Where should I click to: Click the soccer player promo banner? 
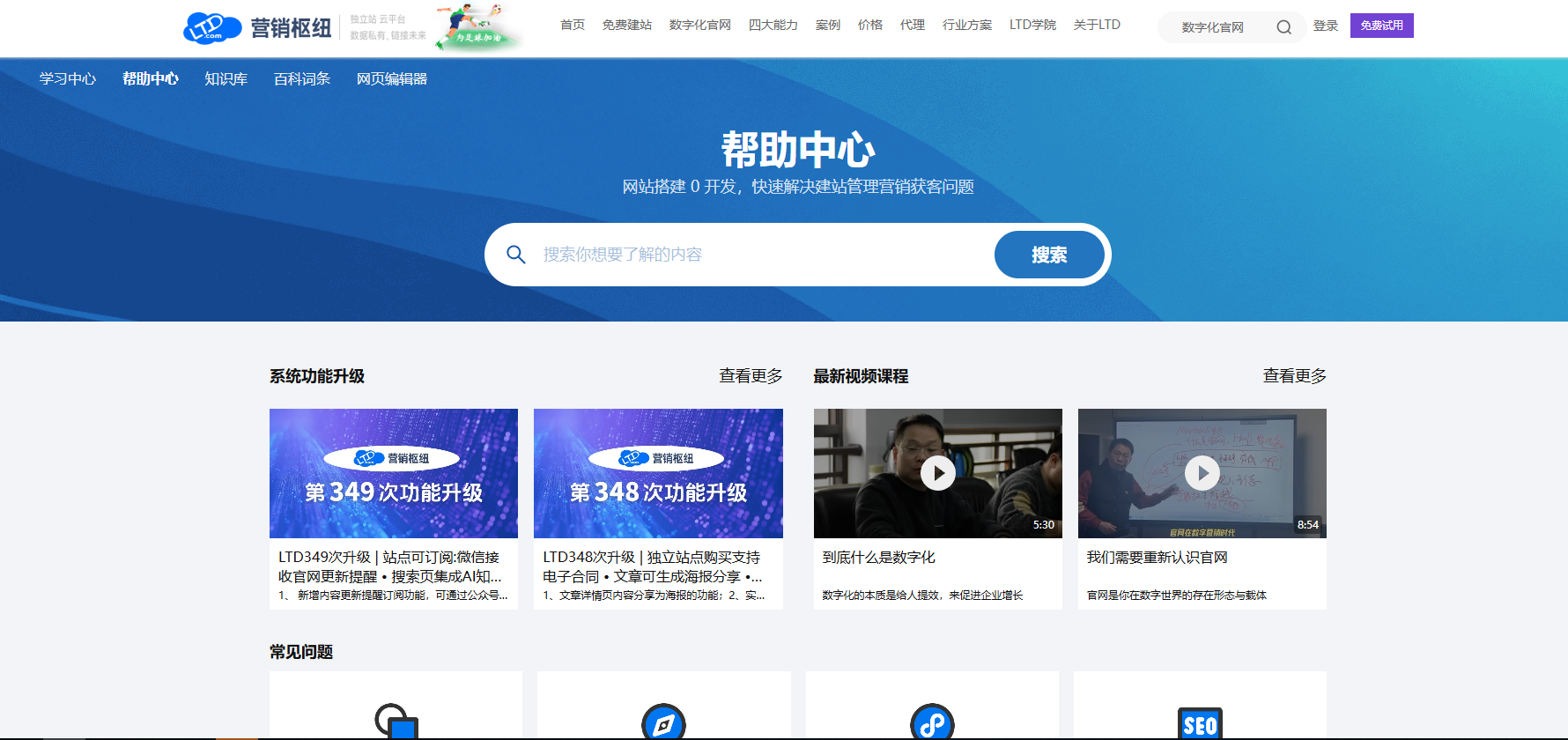480,26
